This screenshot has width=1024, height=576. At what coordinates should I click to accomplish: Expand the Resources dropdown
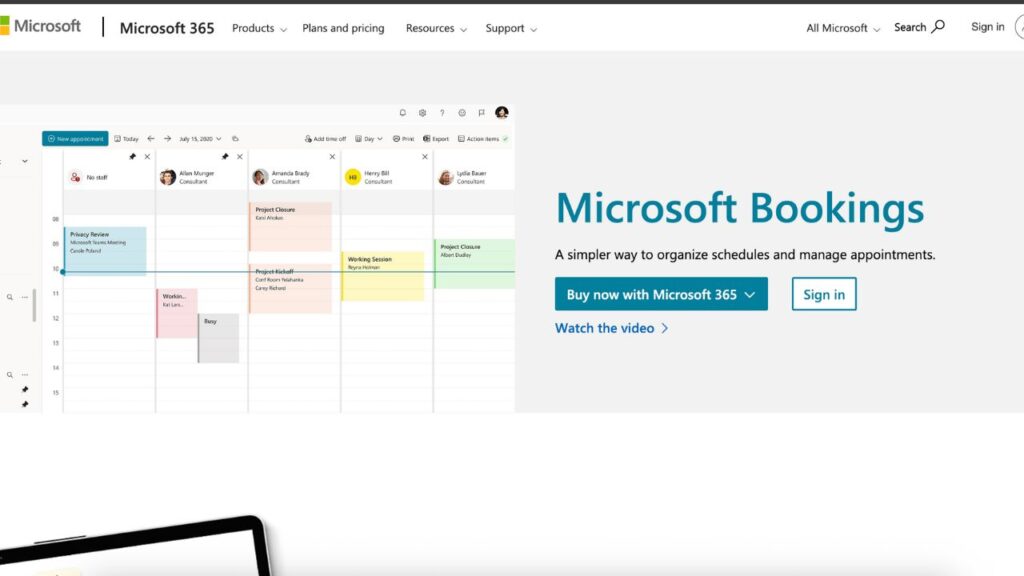click(x=436, y=28)
